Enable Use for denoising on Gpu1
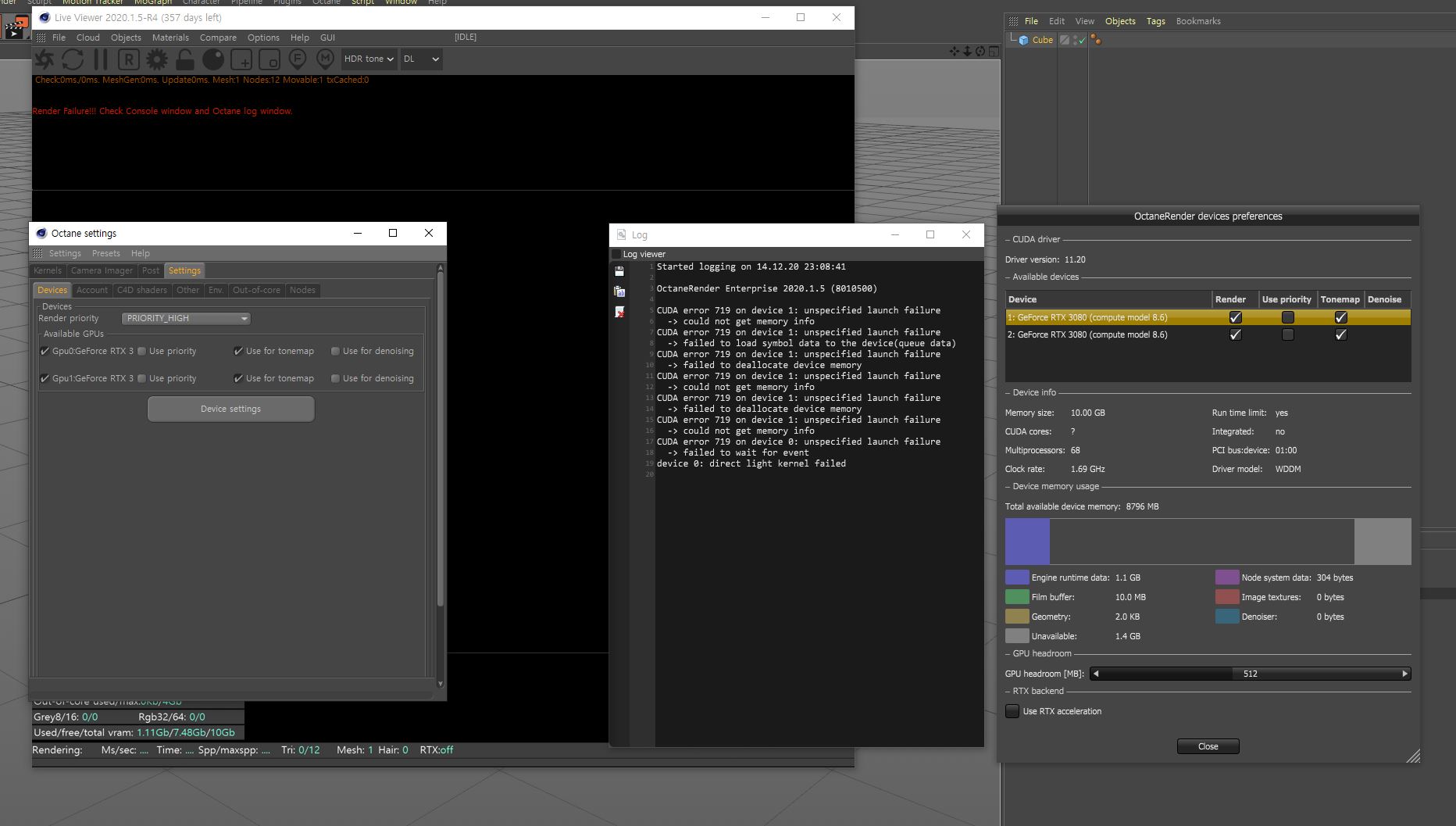1456x826 pixels. 335,378
